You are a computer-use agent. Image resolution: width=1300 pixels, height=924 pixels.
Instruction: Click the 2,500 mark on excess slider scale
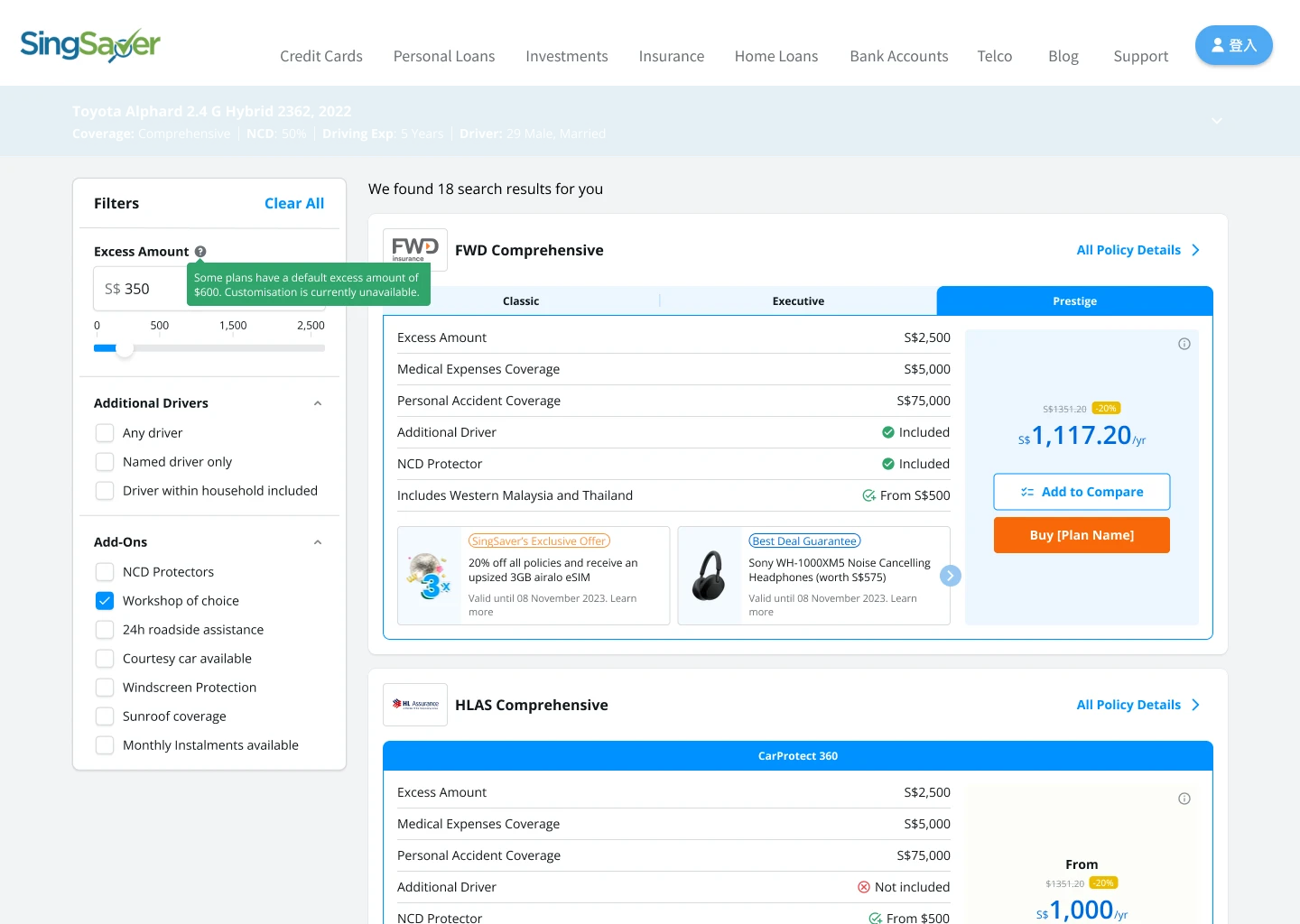click(311, 326)
